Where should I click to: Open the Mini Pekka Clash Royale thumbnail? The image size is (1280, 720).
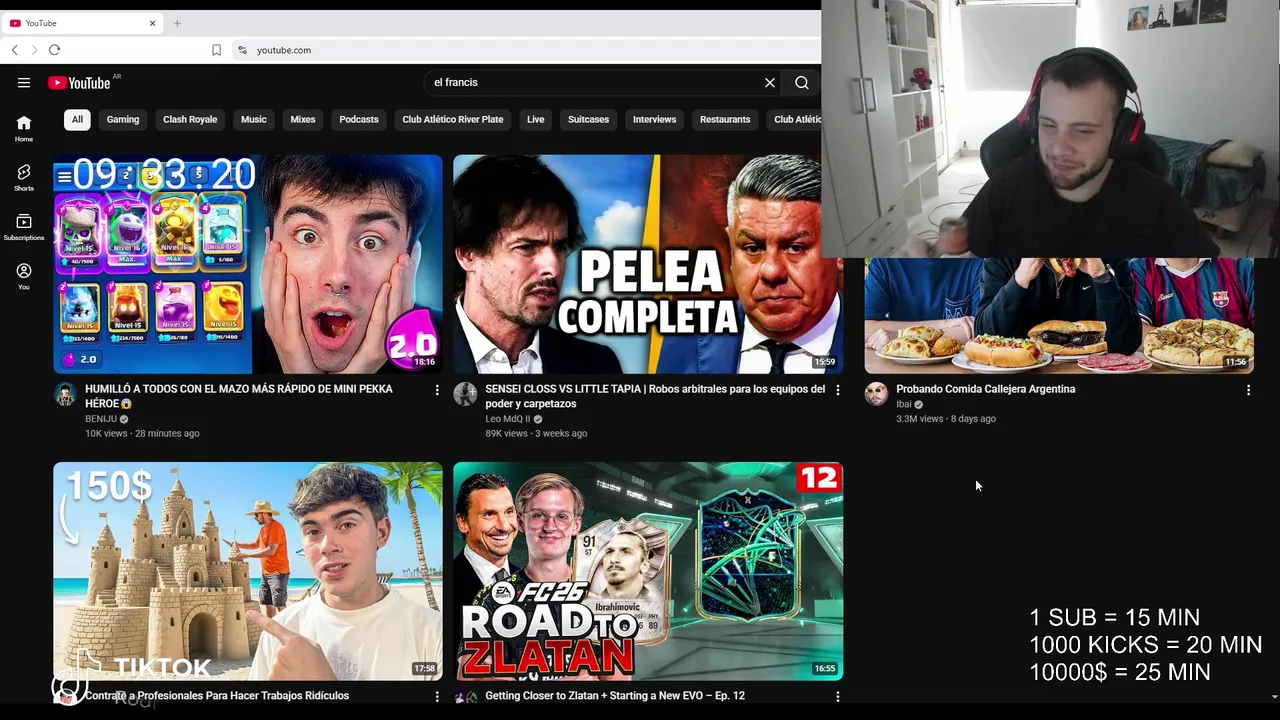(x=248, y=264)
